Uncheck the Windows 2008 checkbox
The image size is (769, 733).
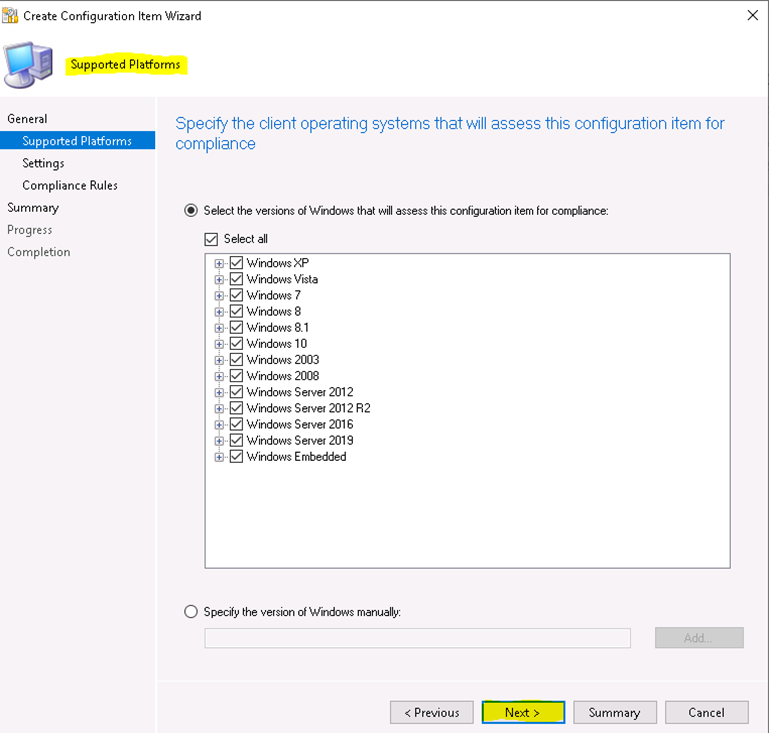(x=236, y=376)
